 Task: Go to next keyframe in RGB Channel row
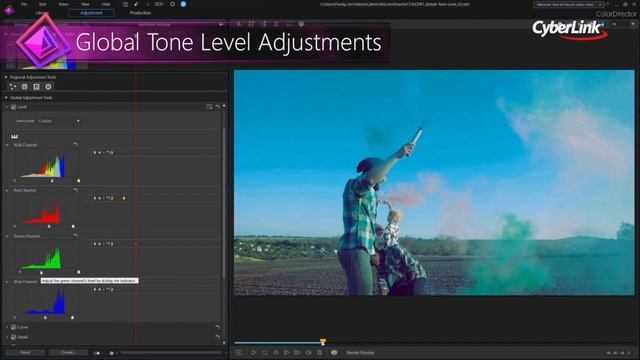point(112,153)
